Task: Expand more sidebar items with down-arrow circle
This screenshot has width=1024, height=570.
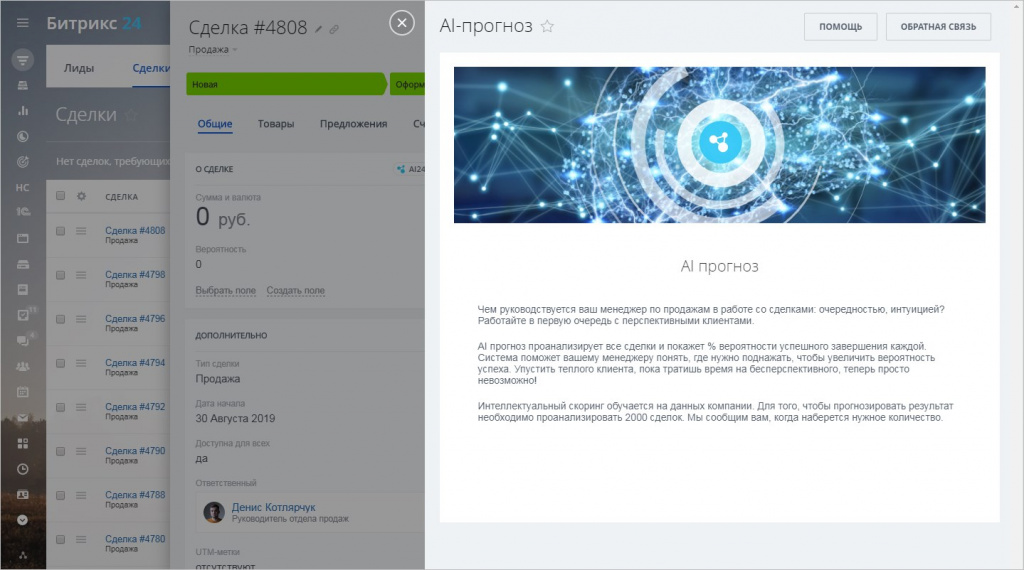Action: tap(22, 519)
